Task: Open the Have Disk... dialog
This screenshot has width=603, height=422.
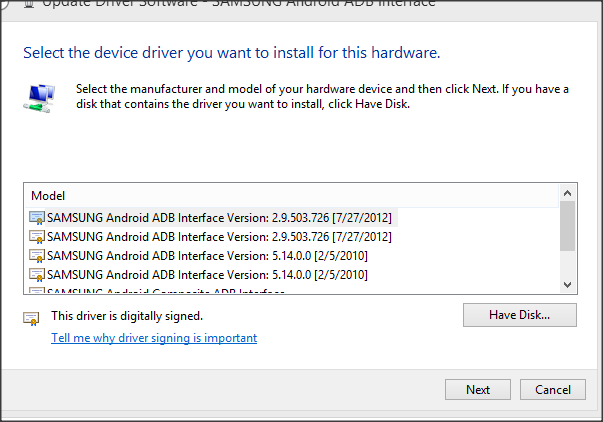Action: [520, 315]
